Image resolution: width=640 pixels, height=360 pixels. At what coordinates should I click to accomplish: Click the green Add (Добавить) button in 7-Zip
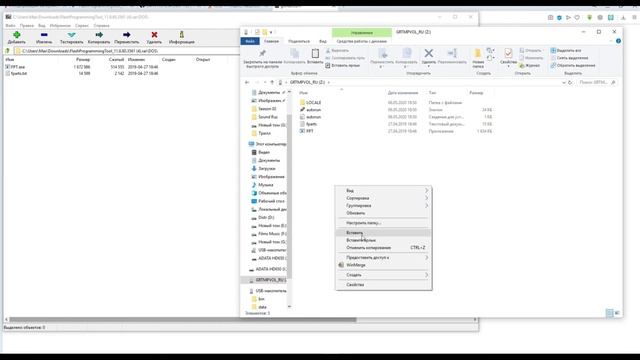[x=17, y=35]
